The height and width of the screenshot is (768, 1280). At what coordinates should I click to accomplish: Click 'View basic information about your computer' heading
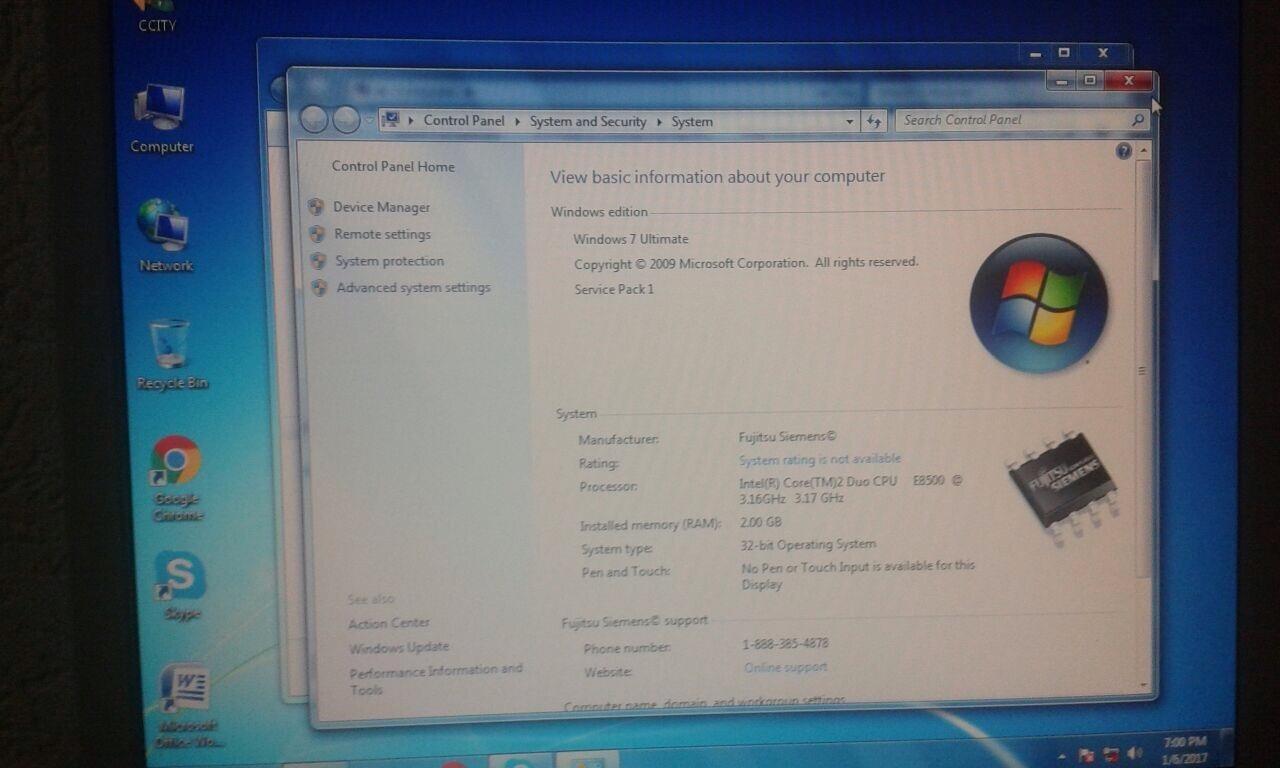[717, 177]
